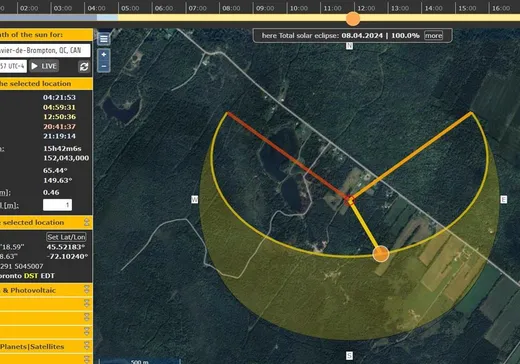
Task: Click the orange sun handle on the time slider
Action: 353,19
